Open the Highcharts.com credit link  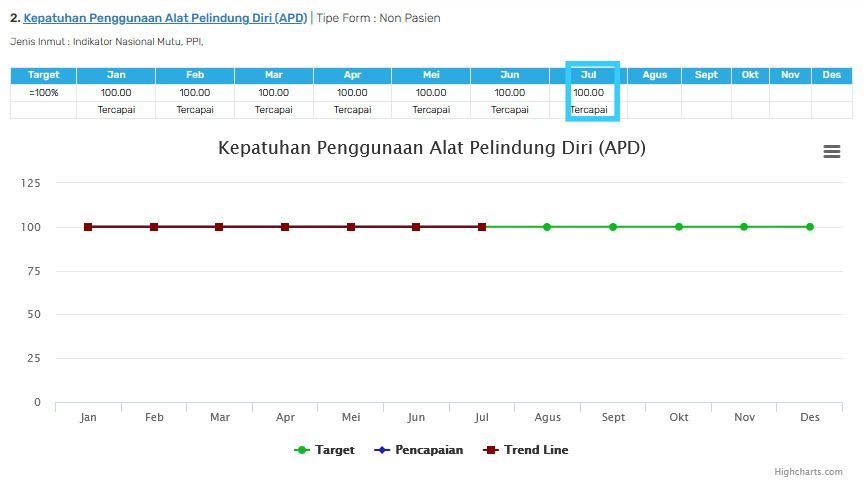(x=808, y=472)
